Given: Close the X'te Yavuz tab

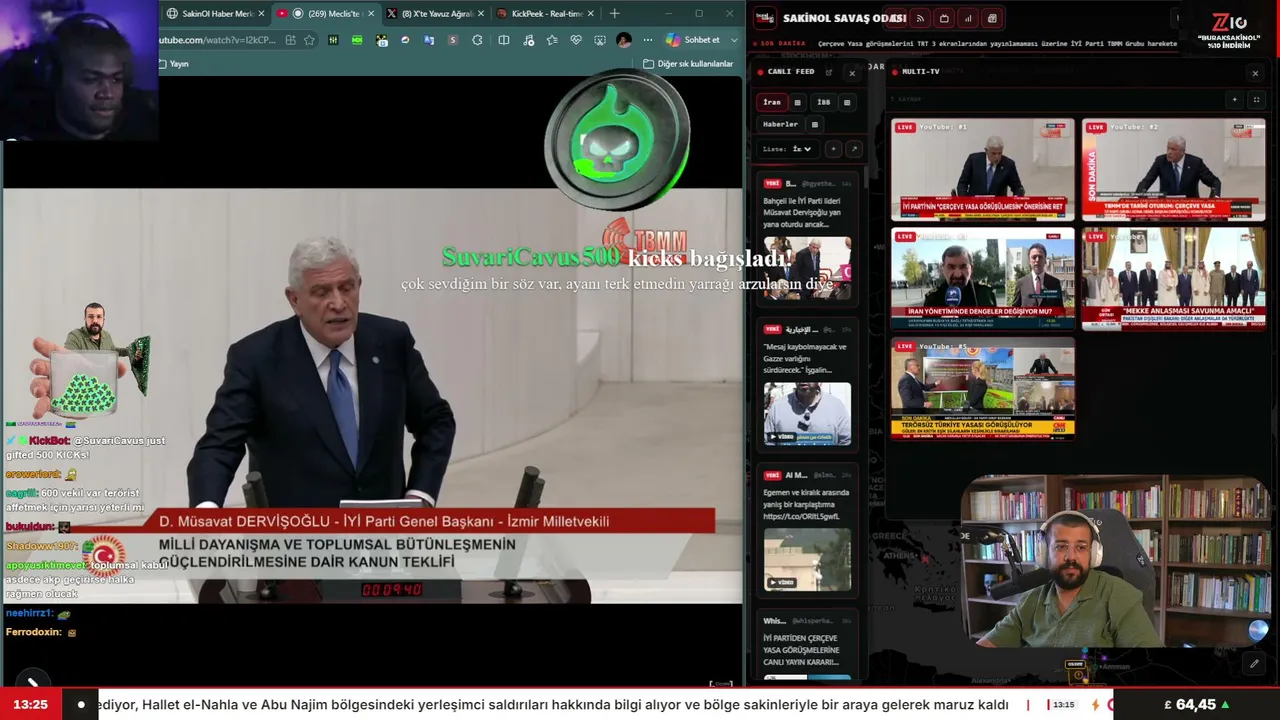Looking at the screenshot, I should (x=481, y=14).
